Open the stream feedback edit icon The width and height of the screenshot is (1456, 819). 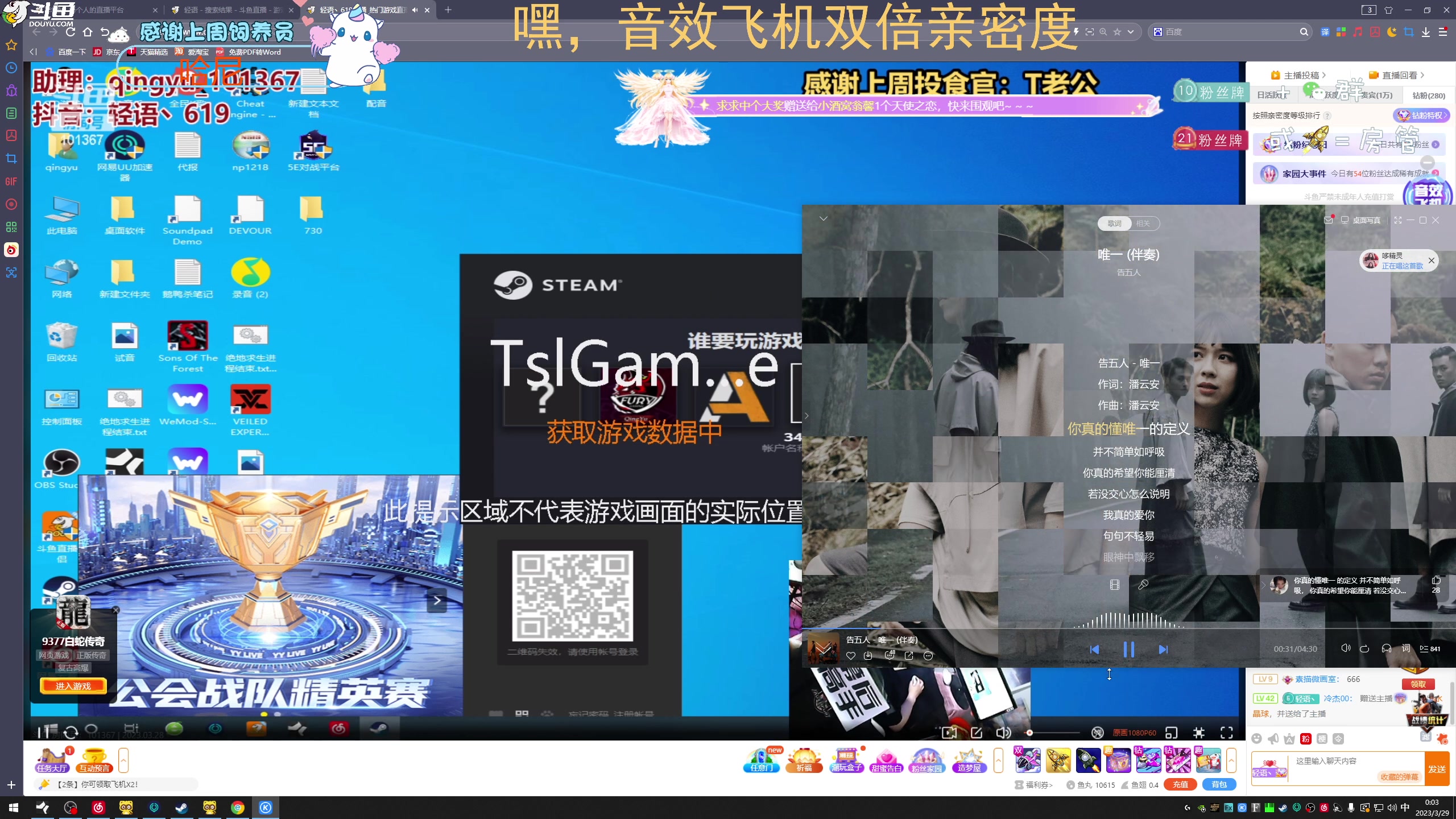(977, 733)
